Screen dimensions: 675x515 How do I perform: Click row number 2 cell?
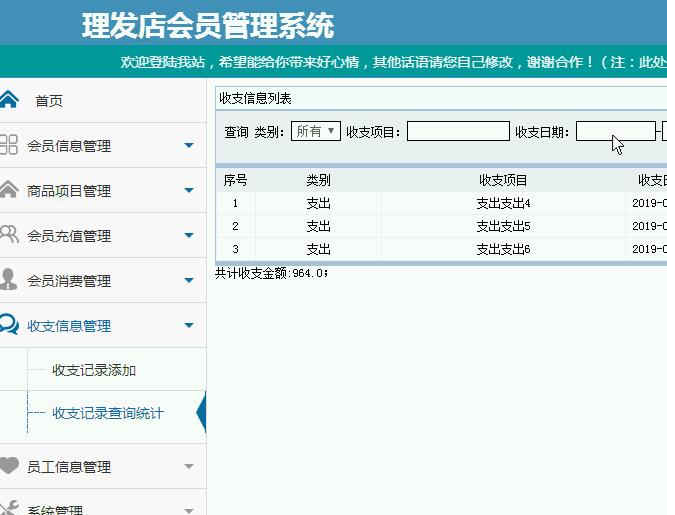pos(235,226)
